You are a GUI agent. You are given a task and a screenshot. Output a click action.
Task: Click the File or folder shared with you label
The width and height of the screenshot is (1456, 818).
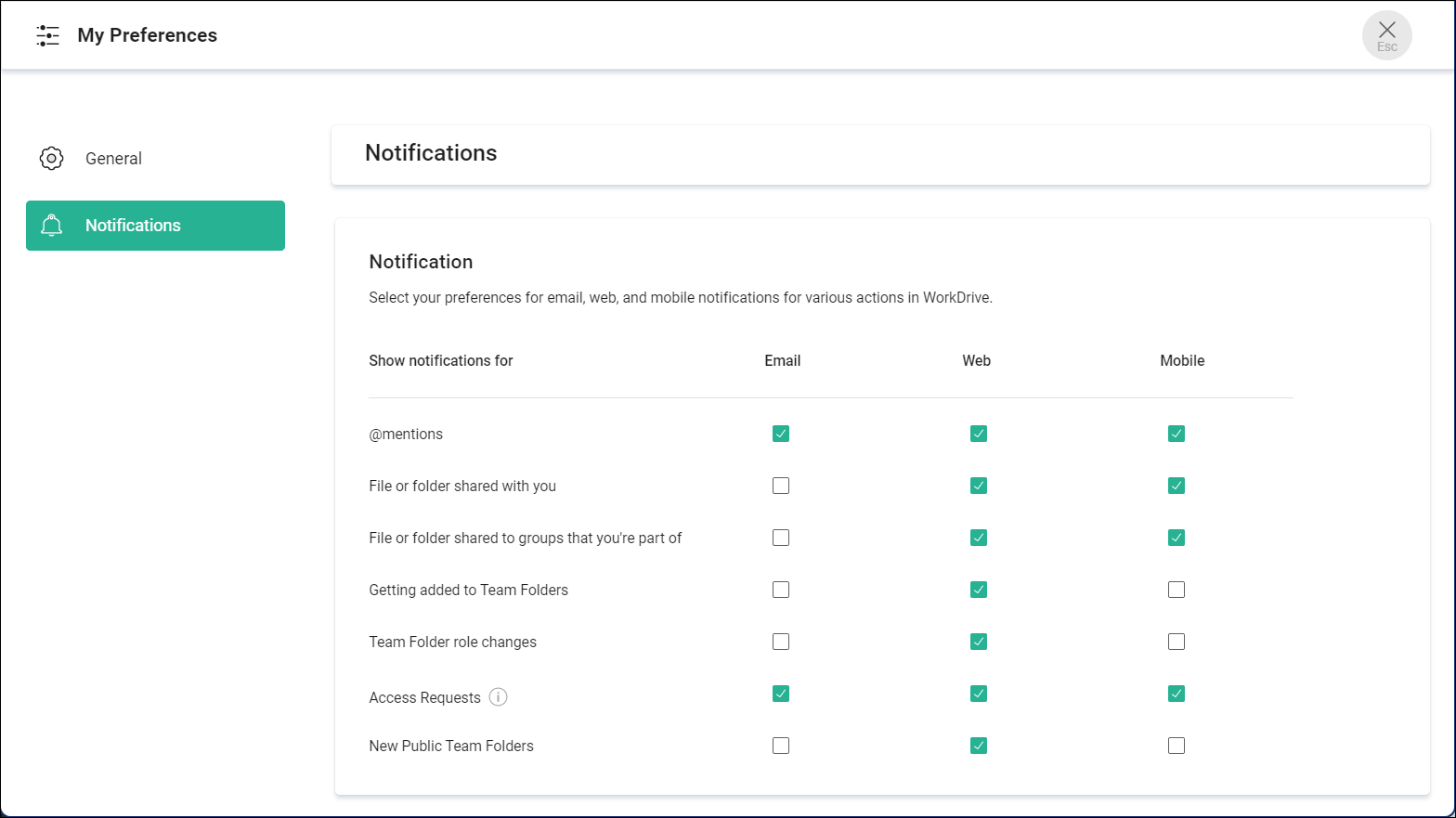tap(462, 487)
